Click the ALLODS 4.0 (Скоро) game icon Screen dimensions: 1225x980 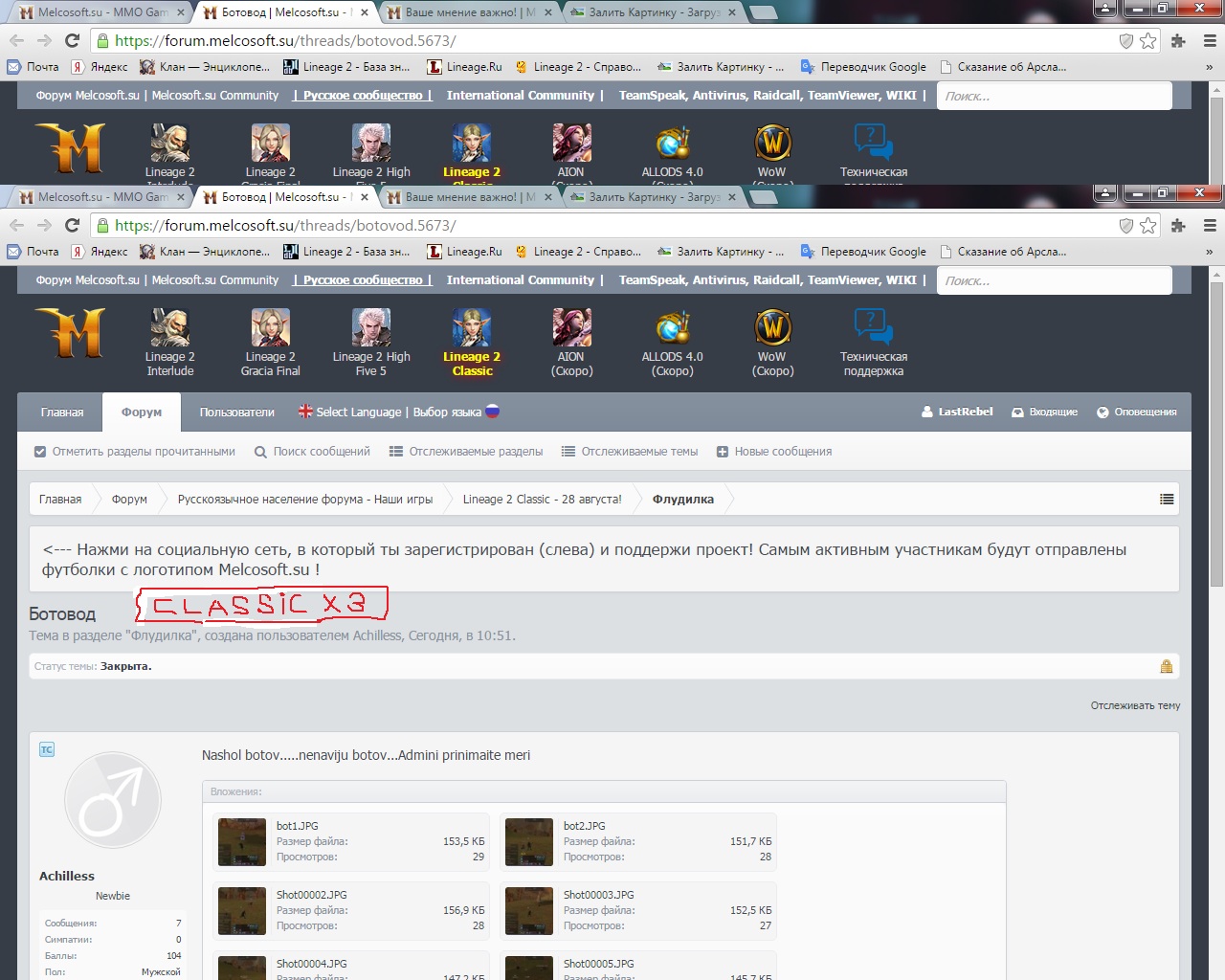[673, 343]
